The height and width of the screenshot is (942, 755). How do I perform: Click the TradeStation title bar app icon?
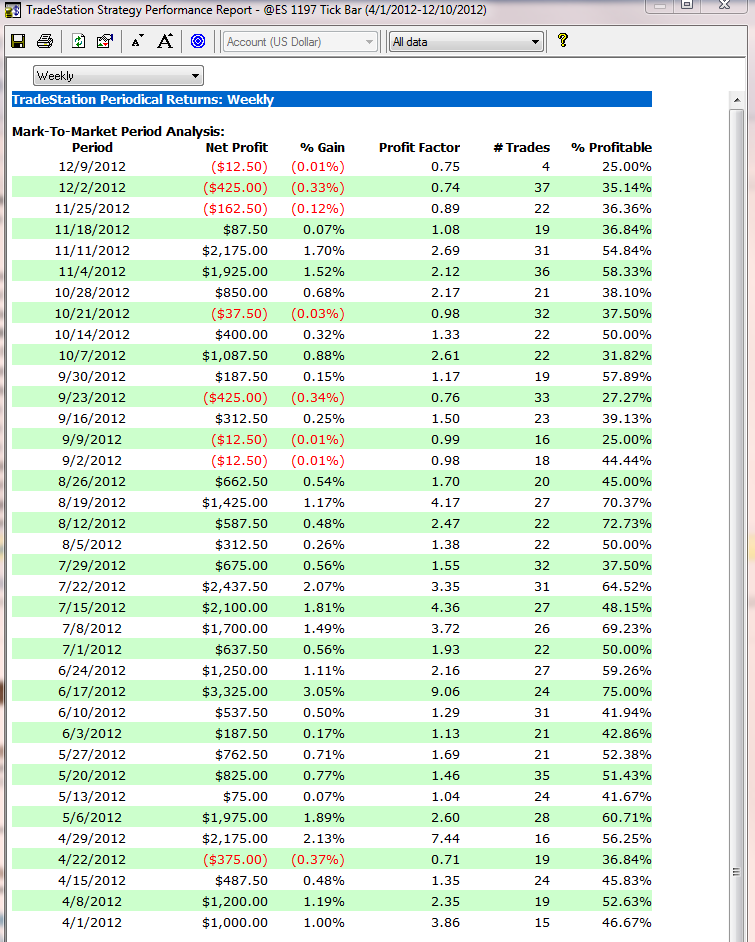pyautogui.click(x=12, y=10)
